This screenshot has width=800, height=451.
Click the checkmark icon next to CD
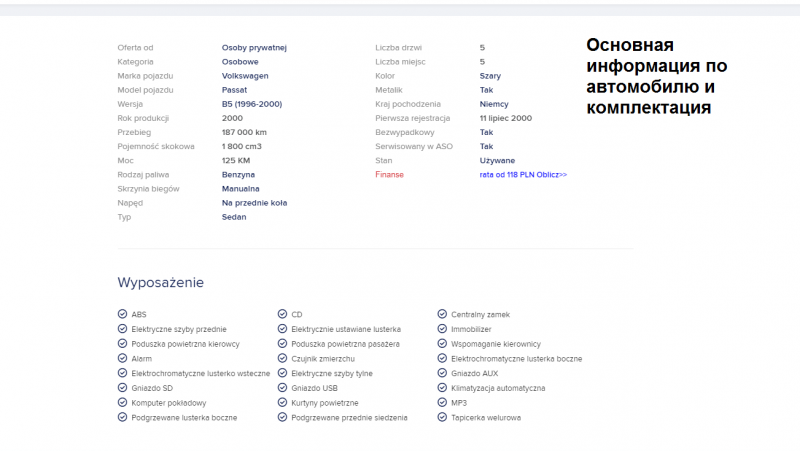click(x=282, y=314)
